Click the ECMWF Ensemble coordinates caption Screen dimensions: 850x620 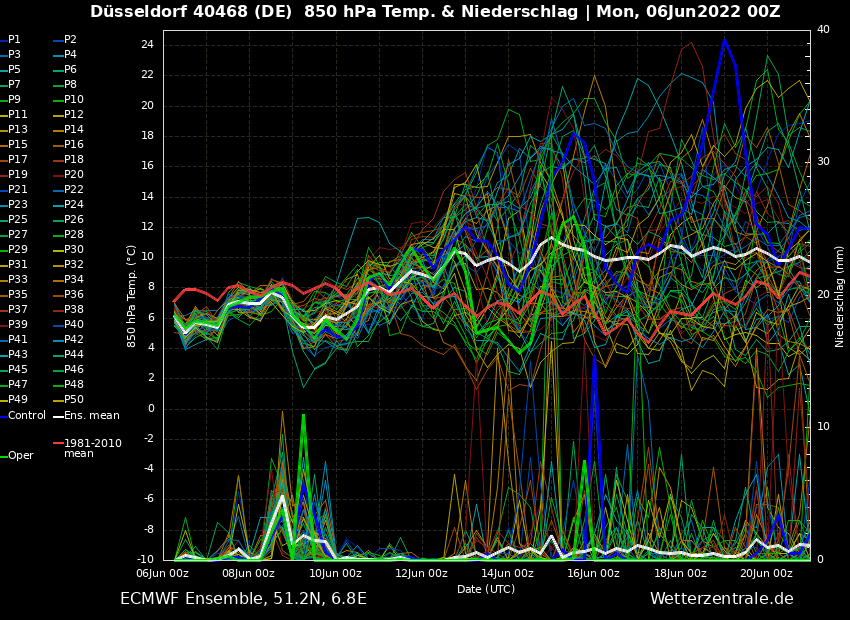point(243,599)
